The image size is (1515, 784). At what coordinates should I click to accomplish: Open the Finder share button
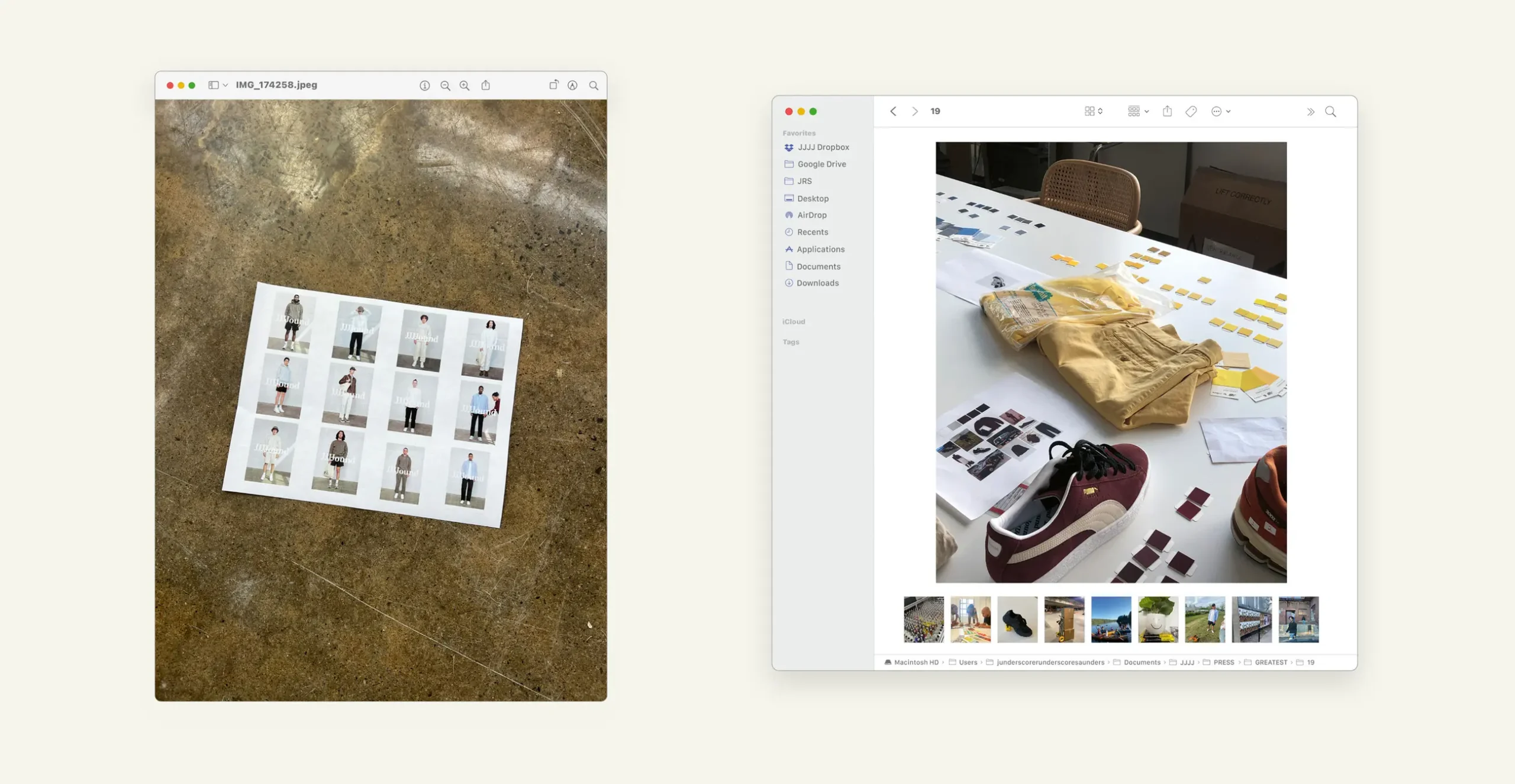pyautogui.click(x=1167, y=111)
